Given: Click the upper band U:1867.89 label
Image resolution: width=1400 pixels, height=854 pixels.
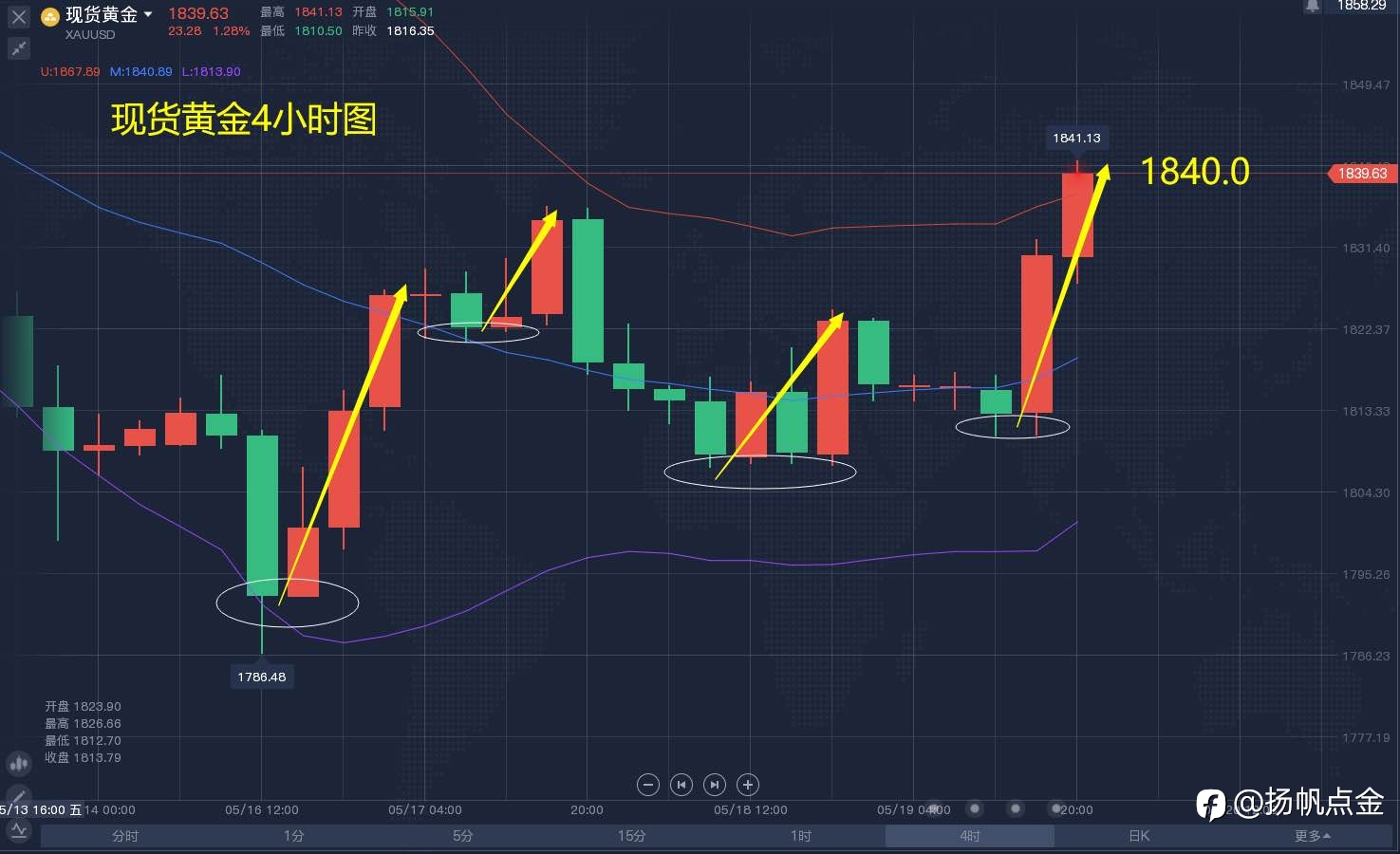Looking at the screenshot, I should pyautogui.click(x=70, y=71).
